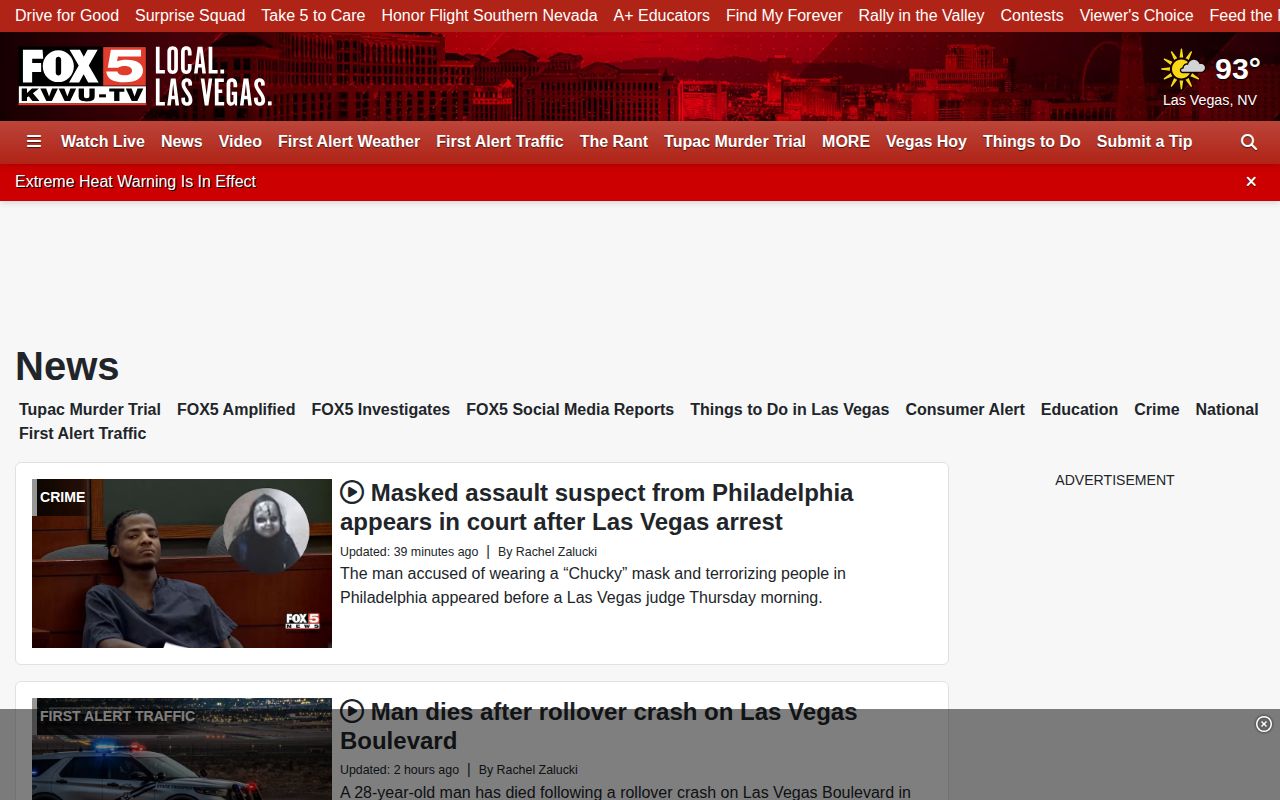This screenshot has width=1280, height=800.
Task: Dismiss the Extreme Heat Warning banner
Action: coord(1251,181)
